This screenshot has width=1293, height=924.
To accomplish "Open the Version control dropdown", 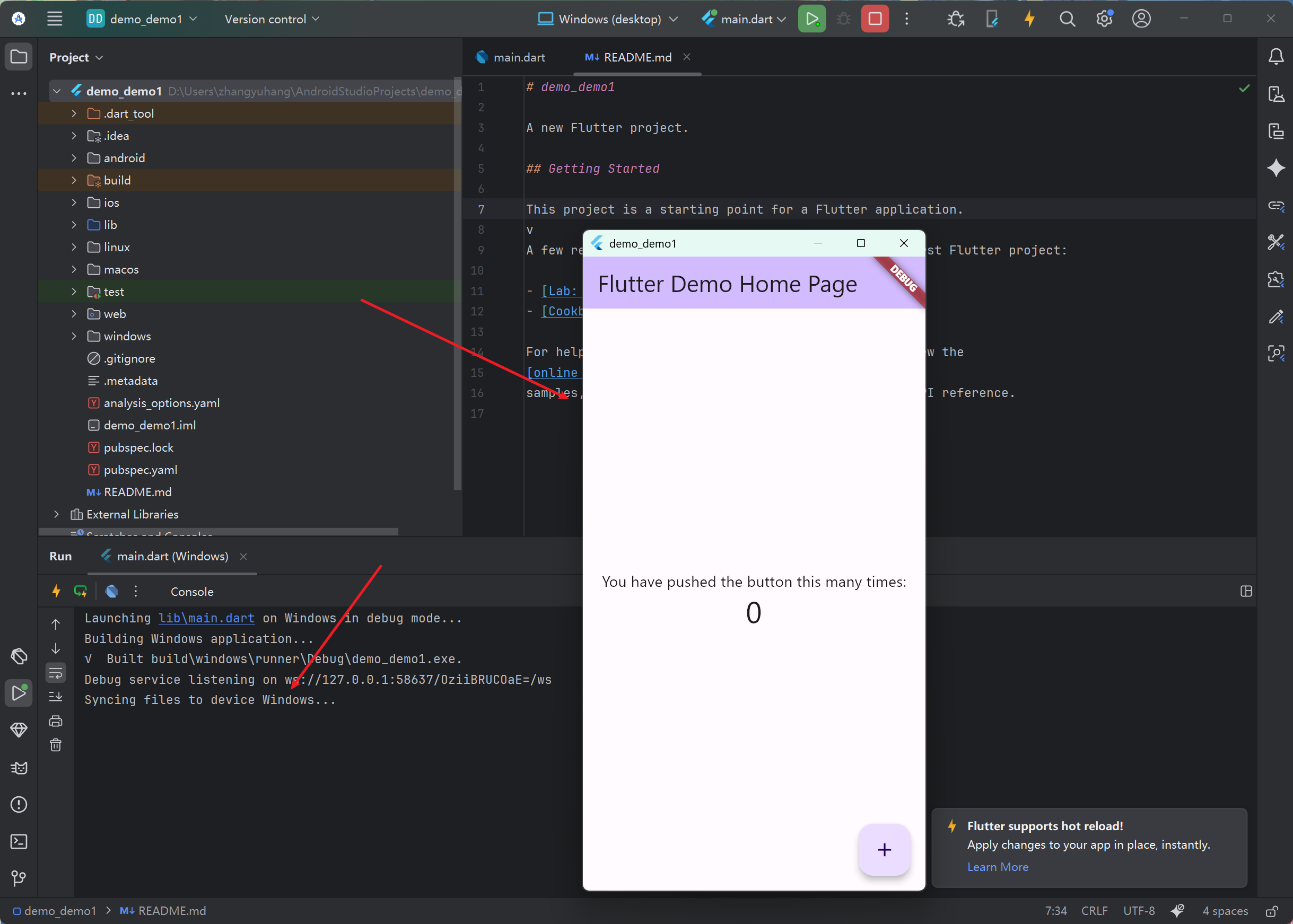I will (x=272, y=19).
